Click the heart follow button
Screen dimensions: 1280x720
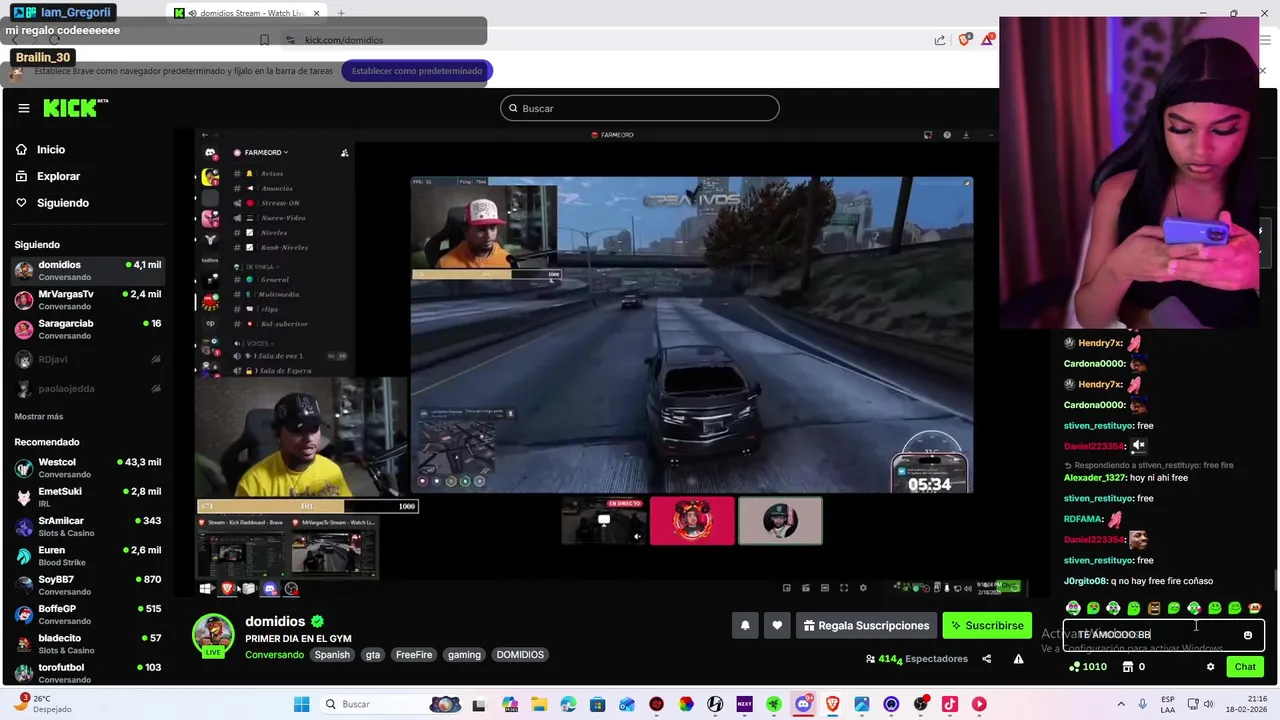[x=777, y=625]
